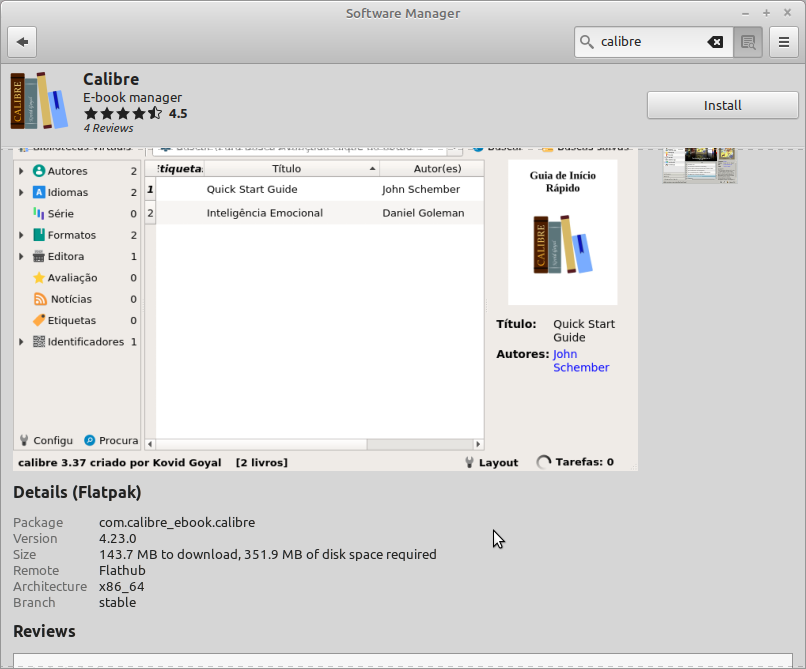
Task: Expand the Formatos tree item
Action: click(21, 235)
